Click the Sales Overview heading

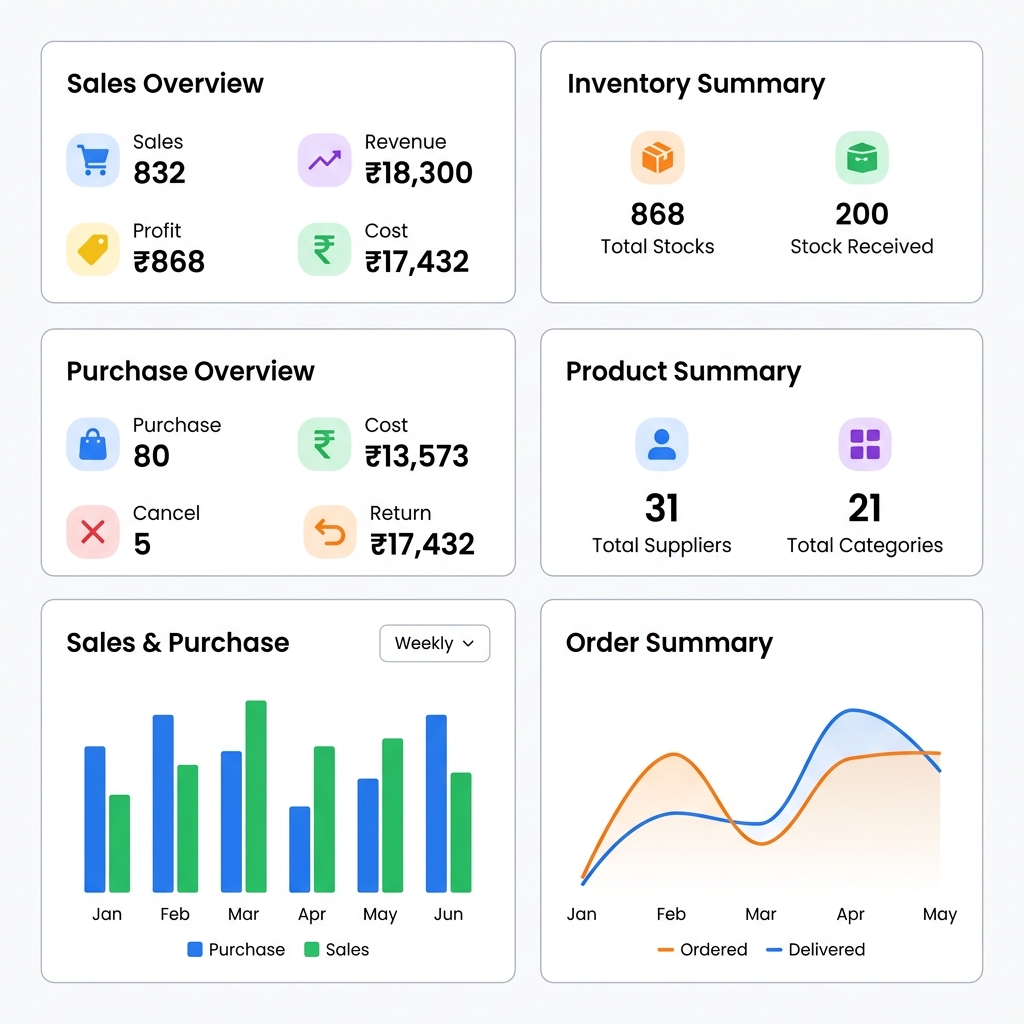(165, 84)
